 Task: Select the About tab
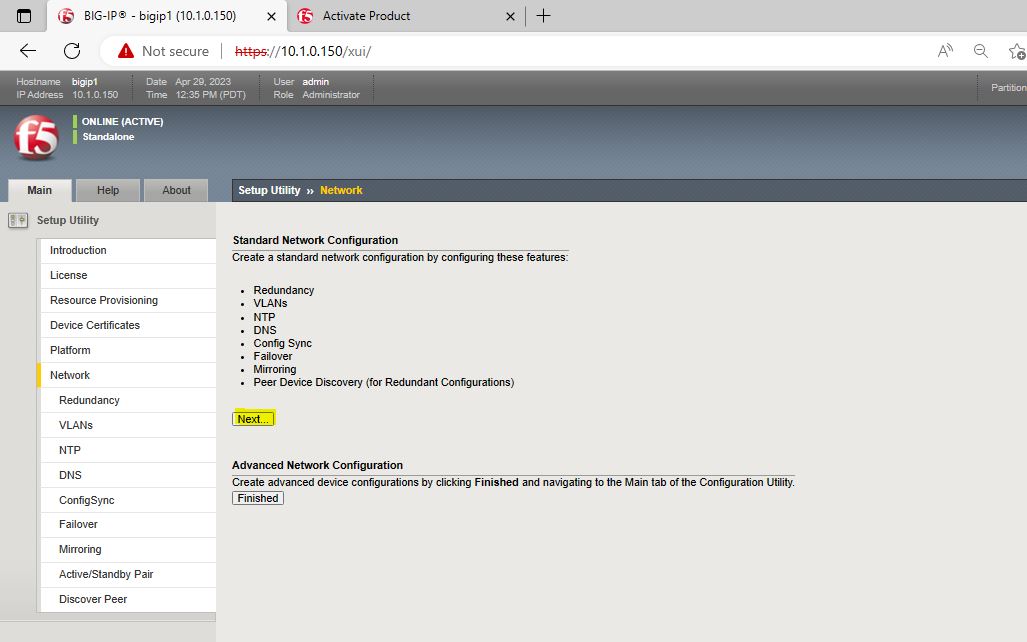[176, 190]
